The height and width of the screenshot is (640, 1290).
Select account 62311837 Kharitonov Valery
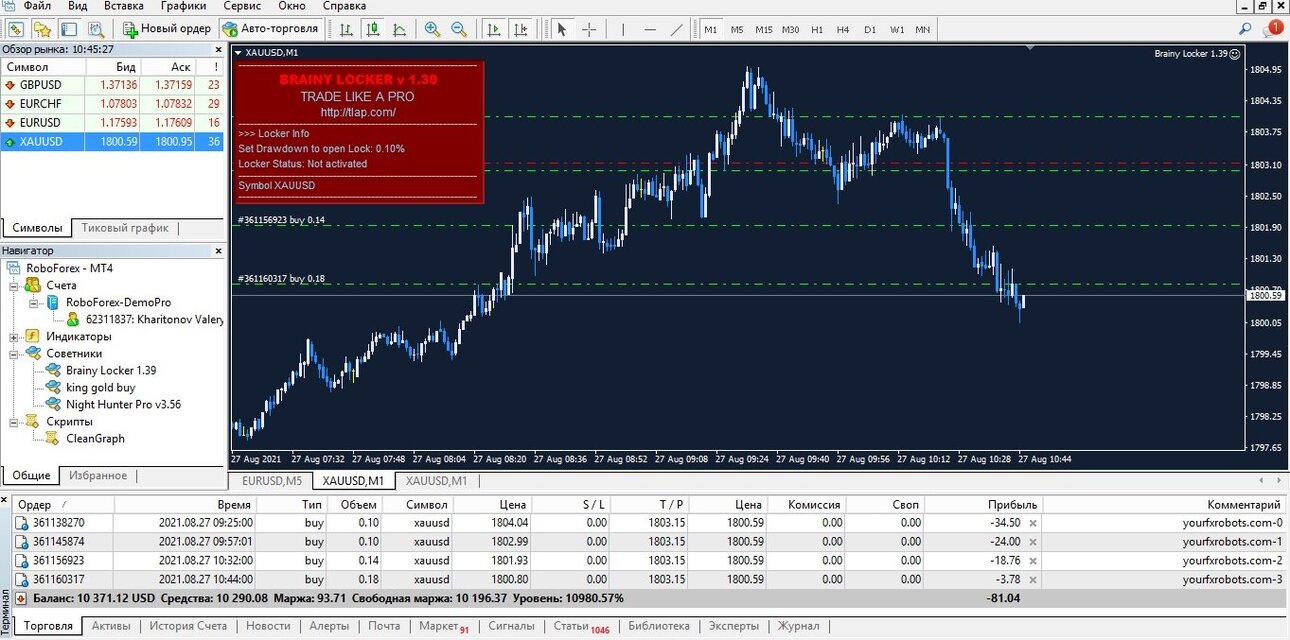(x=154, y=319)
